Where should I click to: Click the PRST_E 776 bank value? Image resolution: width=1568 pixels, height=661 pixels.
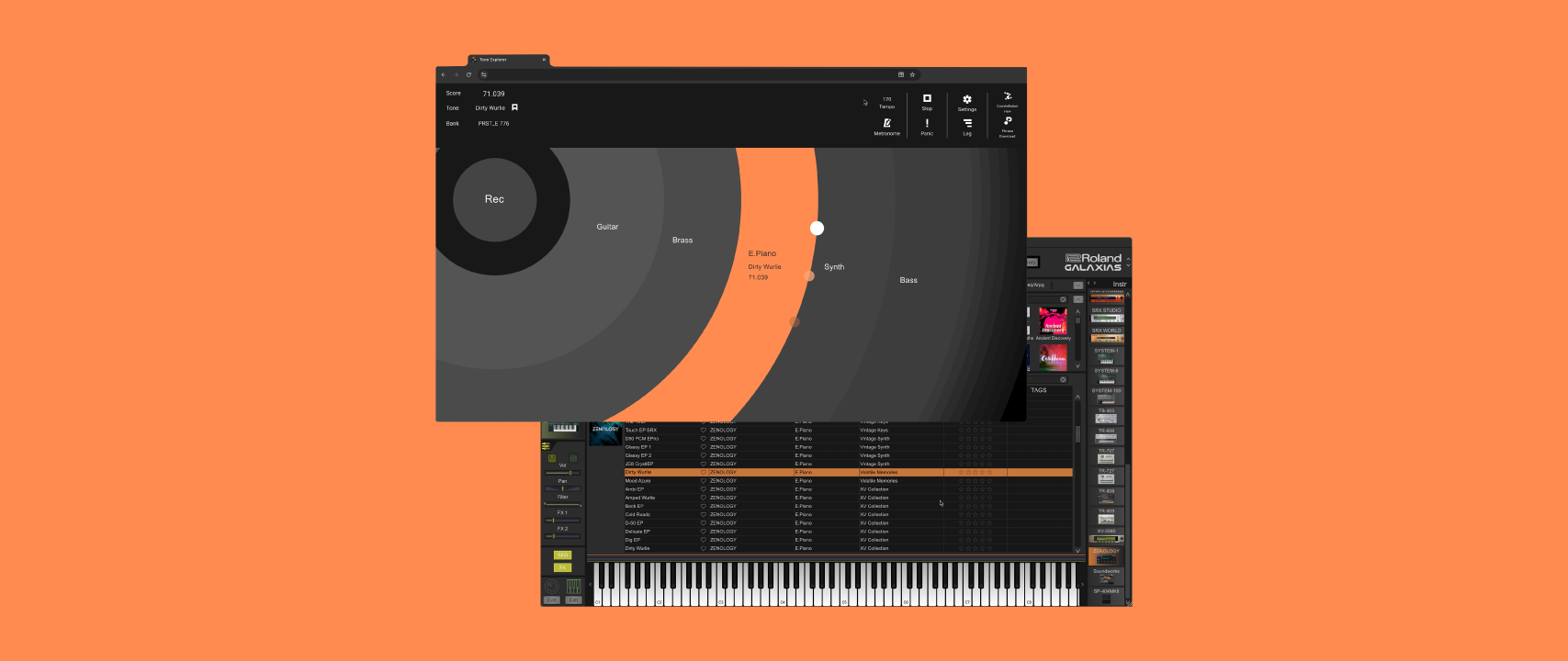point(493,123)
